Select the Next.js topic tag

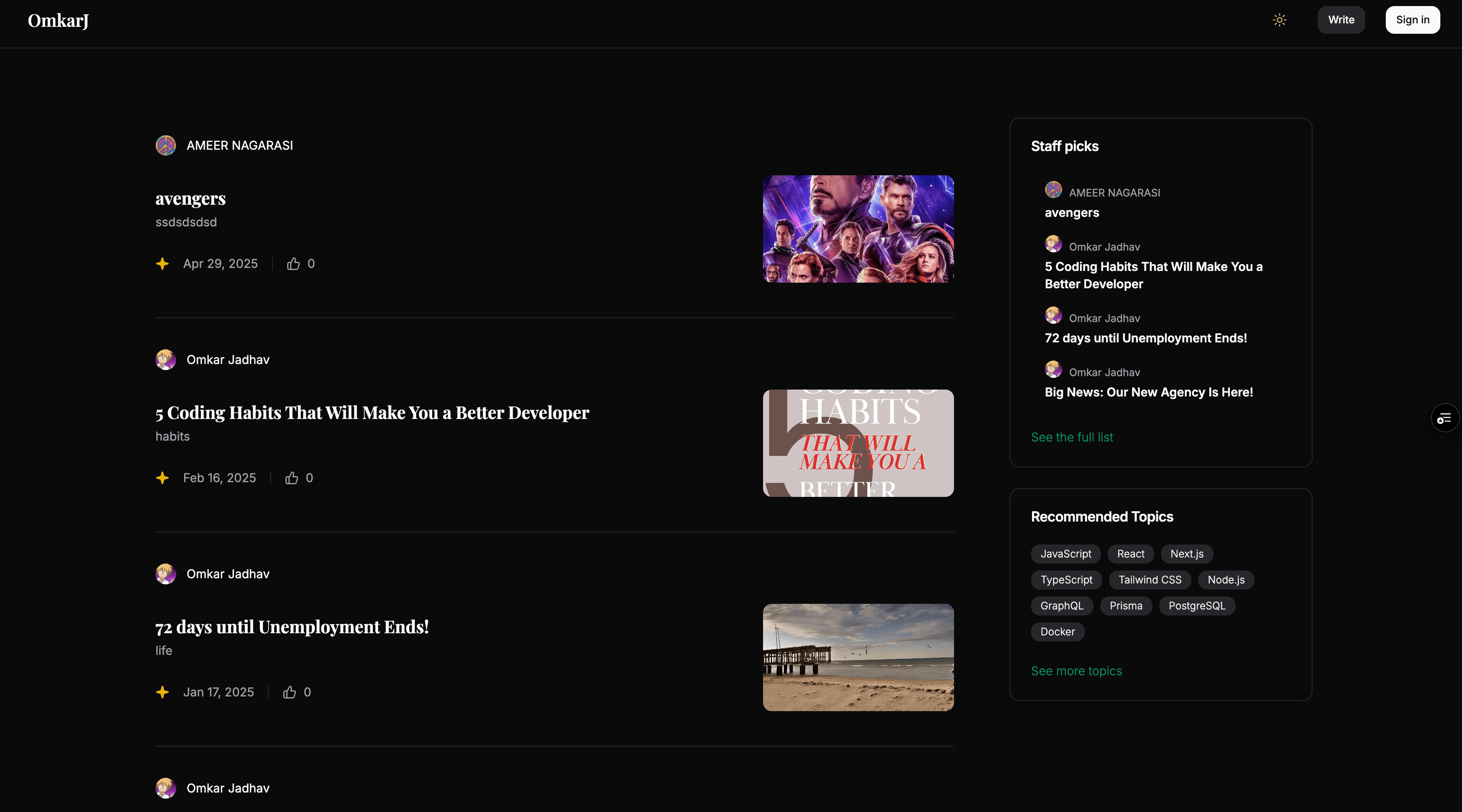1187,554
